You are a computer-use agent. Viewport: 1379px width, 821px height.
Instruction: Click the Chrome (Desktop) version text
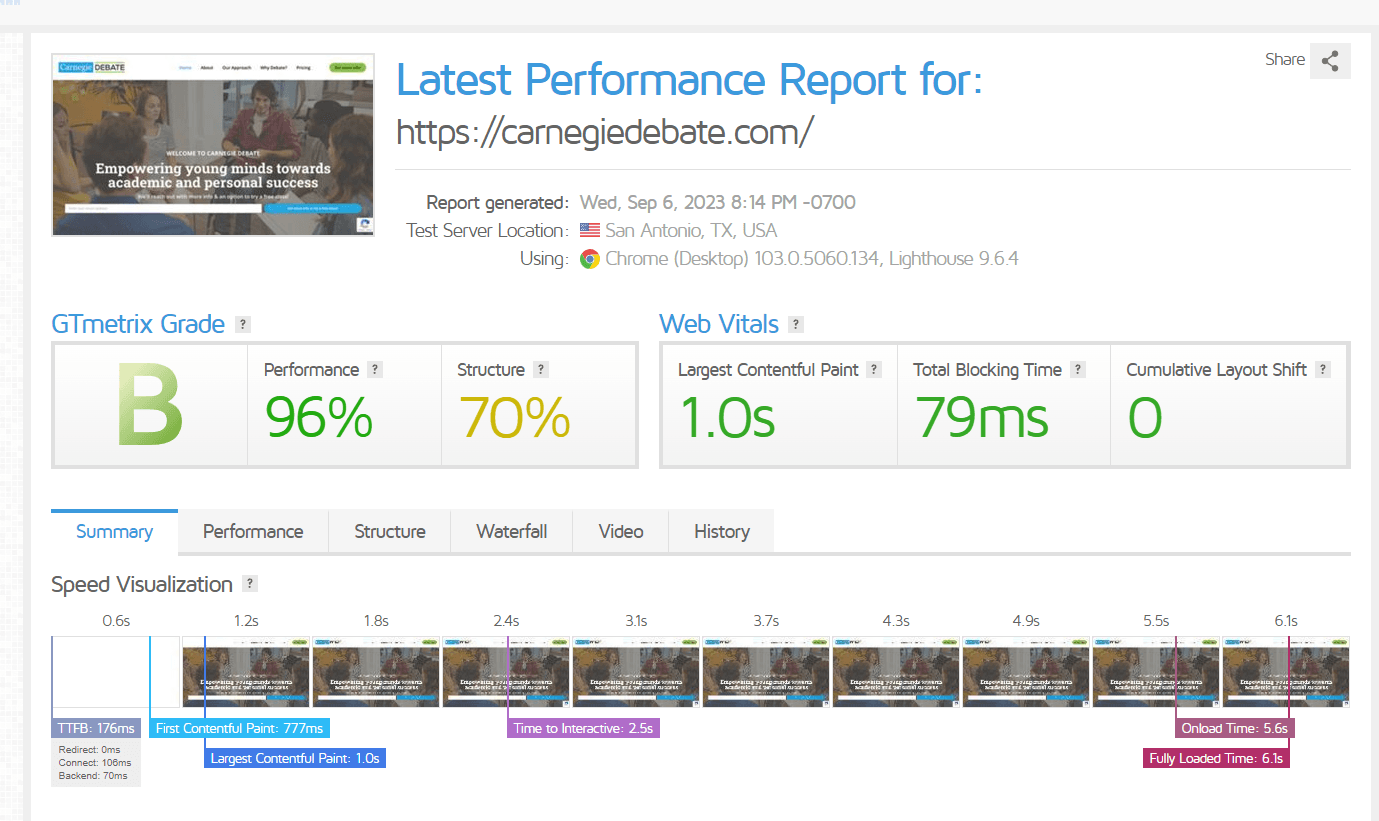pos(812,259)
